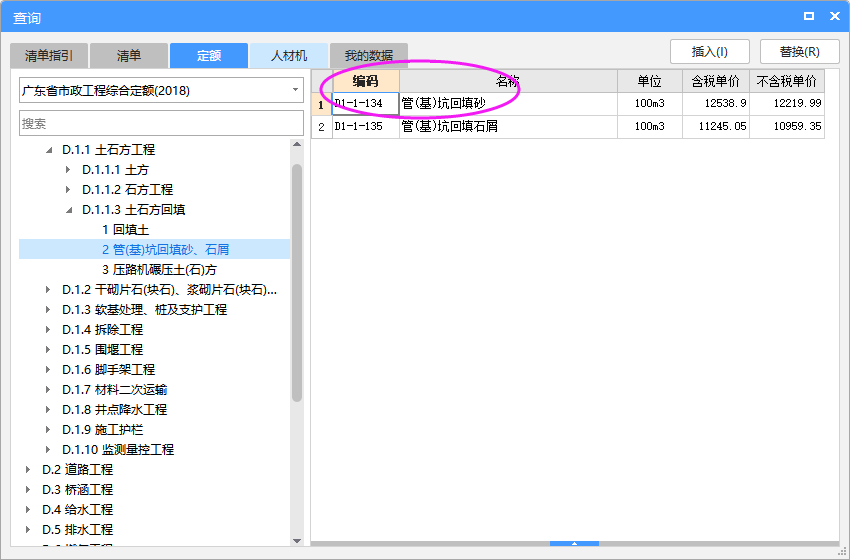Collapse the D.1.1 土石方工程 node

pyautogui.click(x=49, y=150)
